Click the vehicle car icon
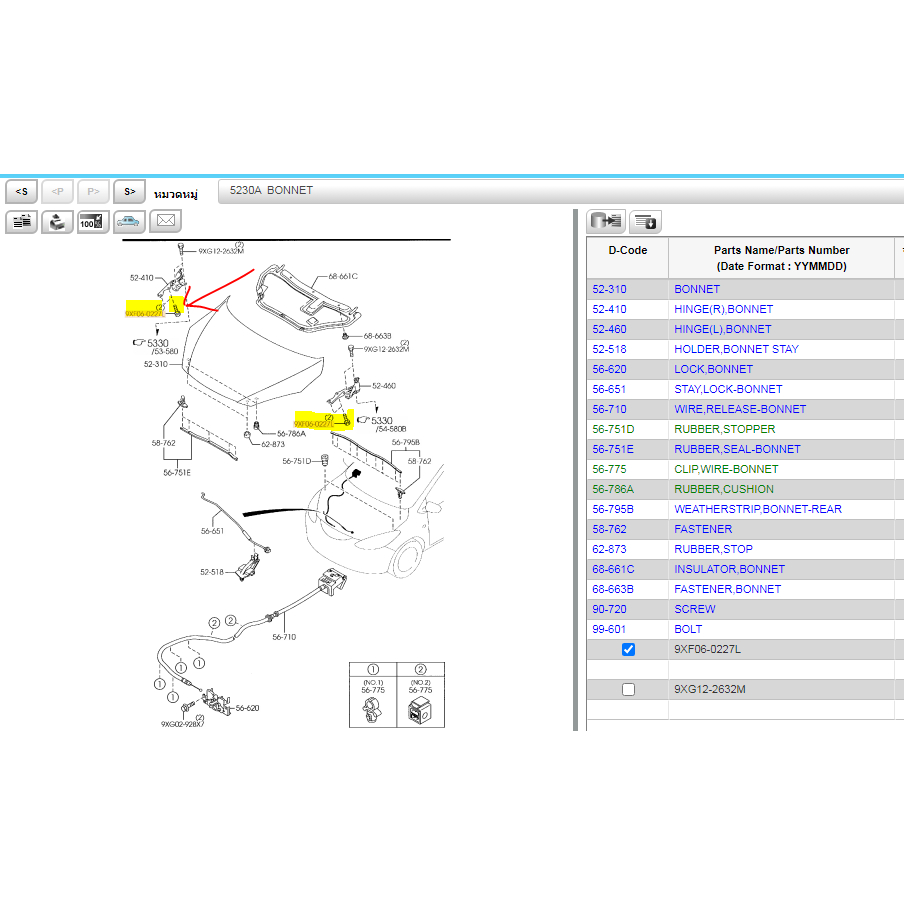This screenshot has width=904, height=904. tap(129, 221)
